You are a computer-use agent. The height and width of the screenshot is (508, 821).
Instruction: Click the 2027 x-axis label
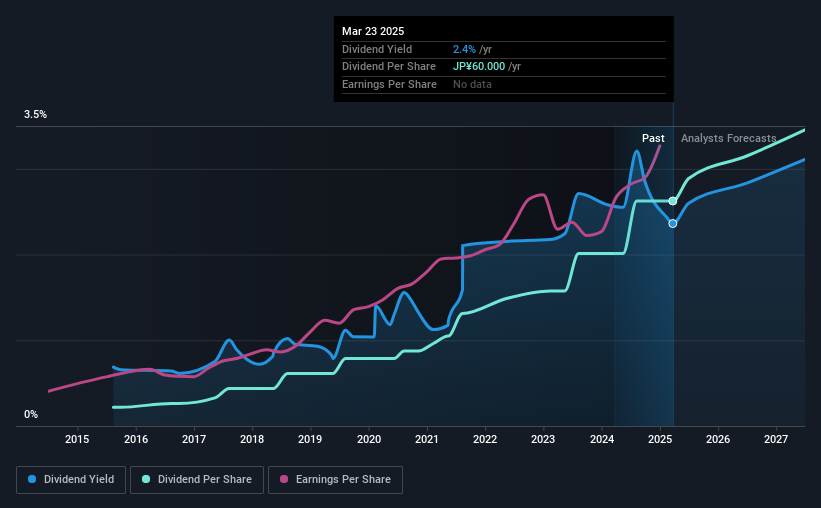pyautogui.click(x=776, y=439)
